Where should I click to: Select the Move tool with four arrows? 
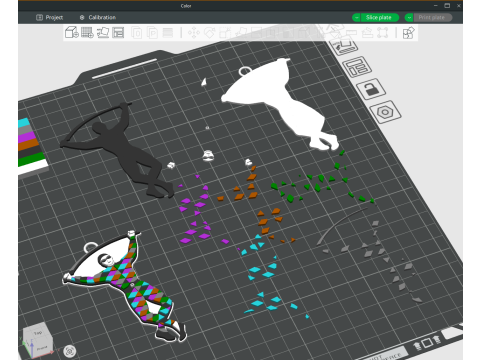pyautogui.click(x=194, y=33)
